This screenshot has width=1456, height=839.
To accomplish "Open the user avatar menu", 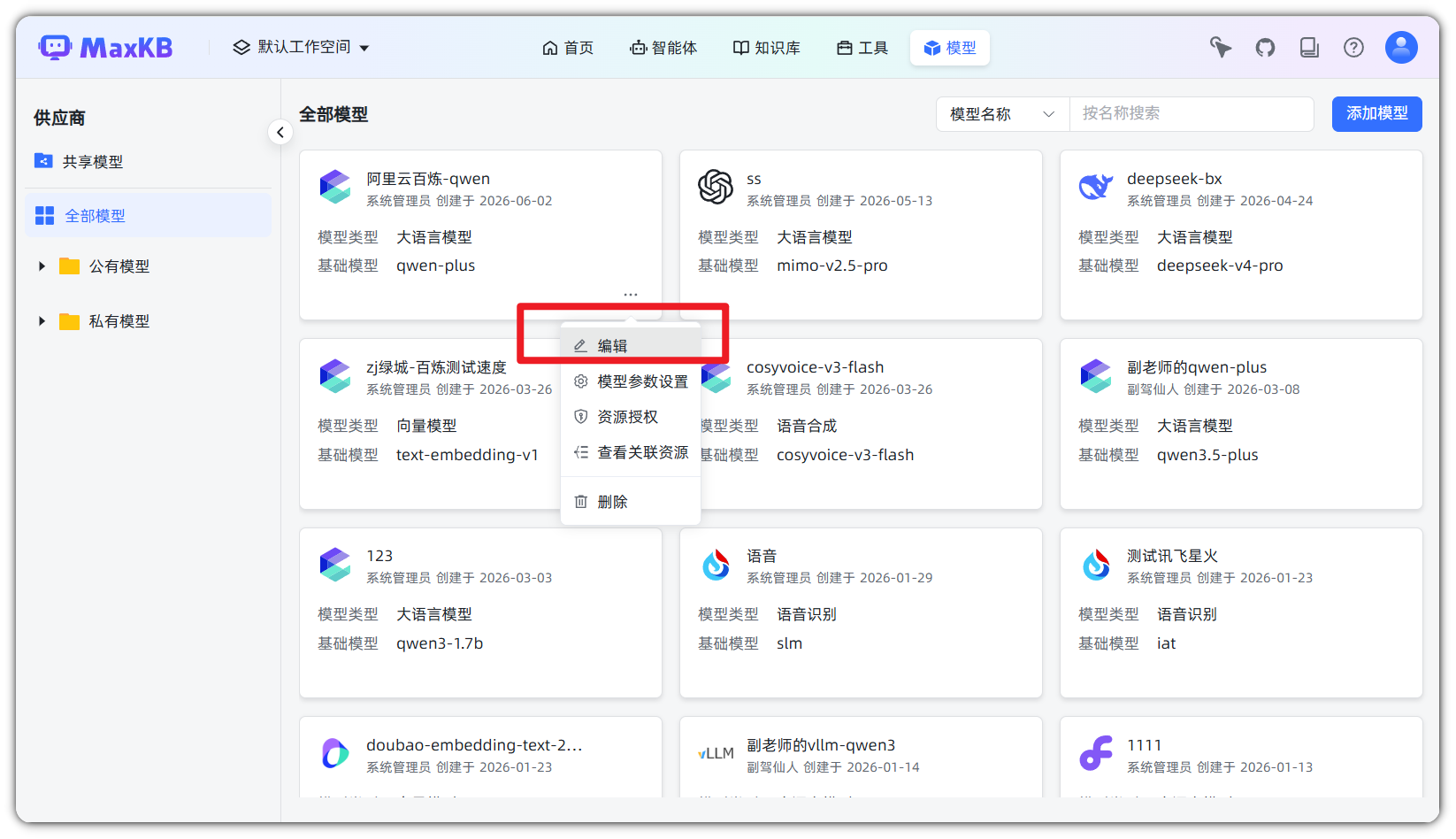I will 1401,48.
